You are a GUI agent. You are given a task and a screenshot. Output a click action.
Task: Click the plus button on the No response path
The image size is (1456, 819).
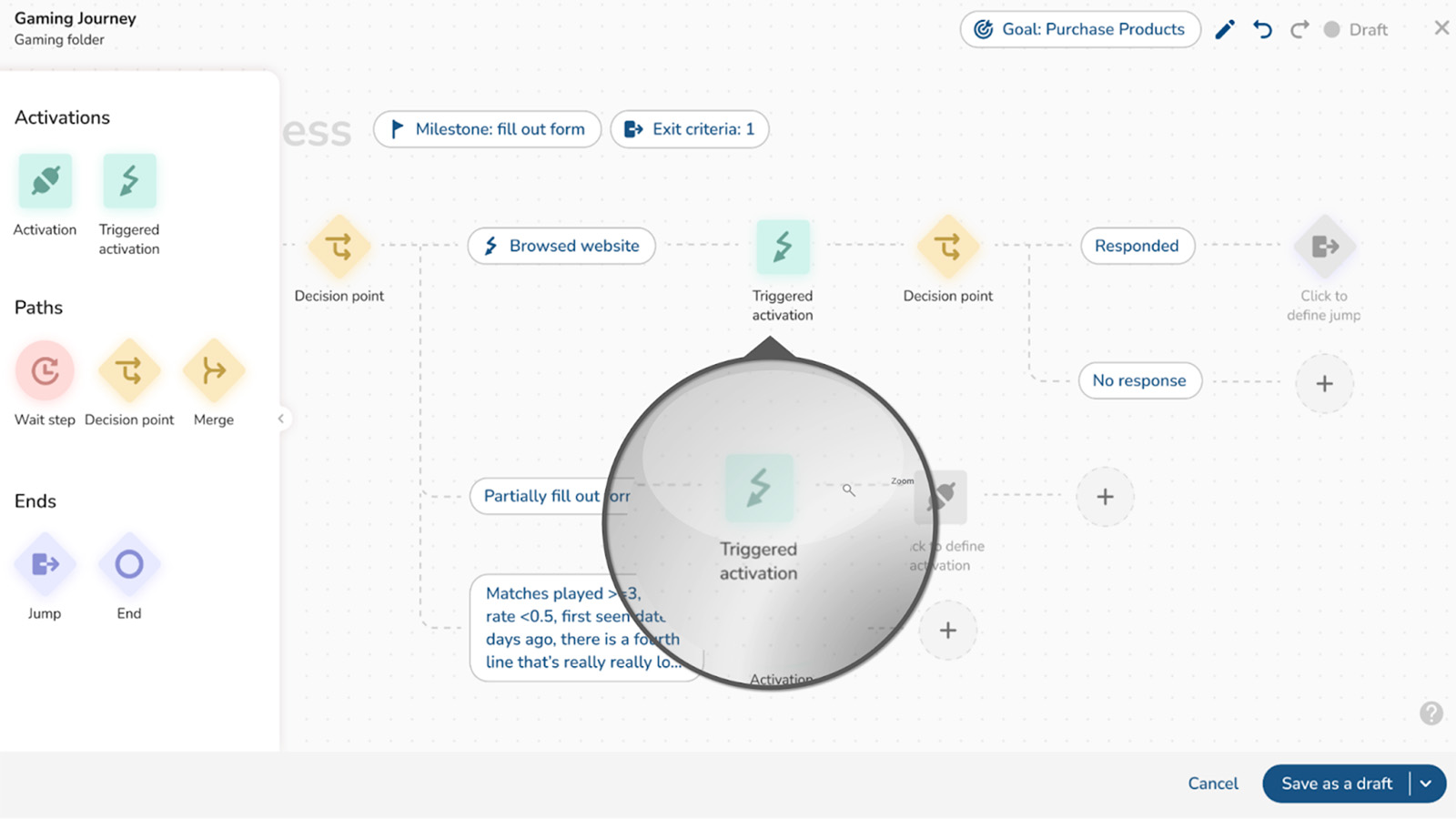(x=1324, y=383)
